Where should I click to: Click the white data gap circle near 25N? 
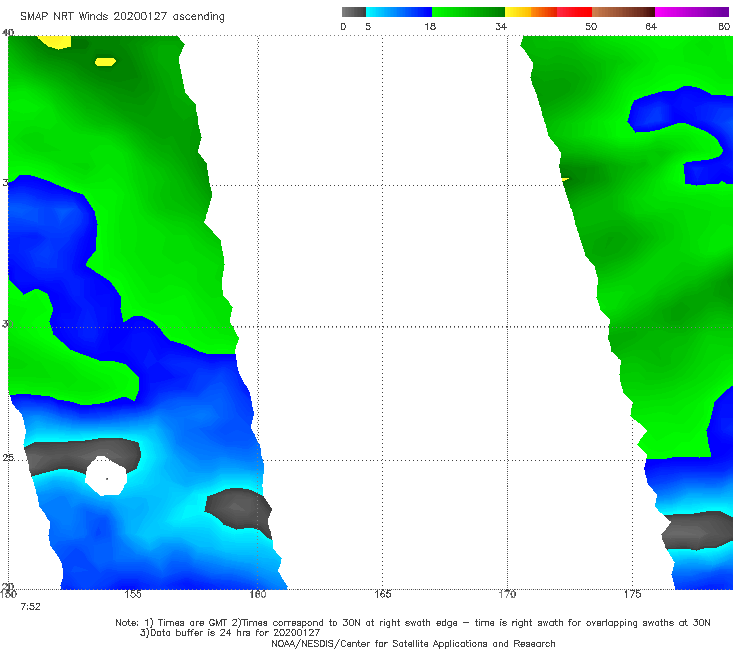[x=106, y=476]
